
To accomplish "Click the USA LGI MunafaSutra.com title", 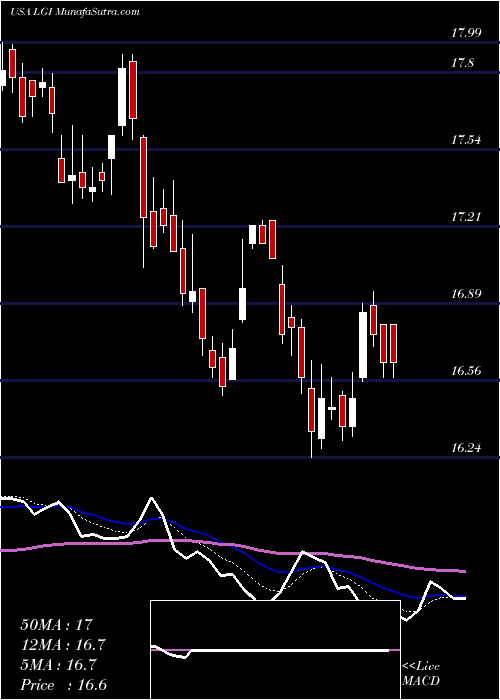I will pyautogui.click(x=75, y=12).
